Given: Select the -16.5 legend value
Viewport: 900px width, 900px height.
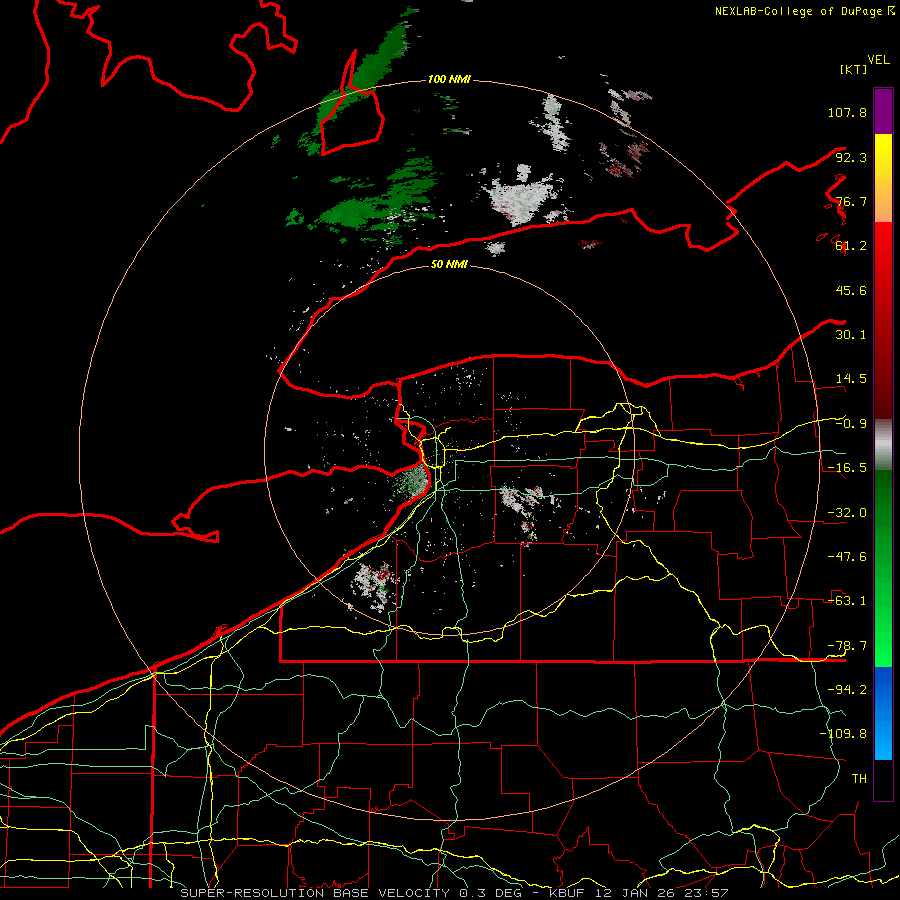Looking at the screenshot, I should [847, 468].
